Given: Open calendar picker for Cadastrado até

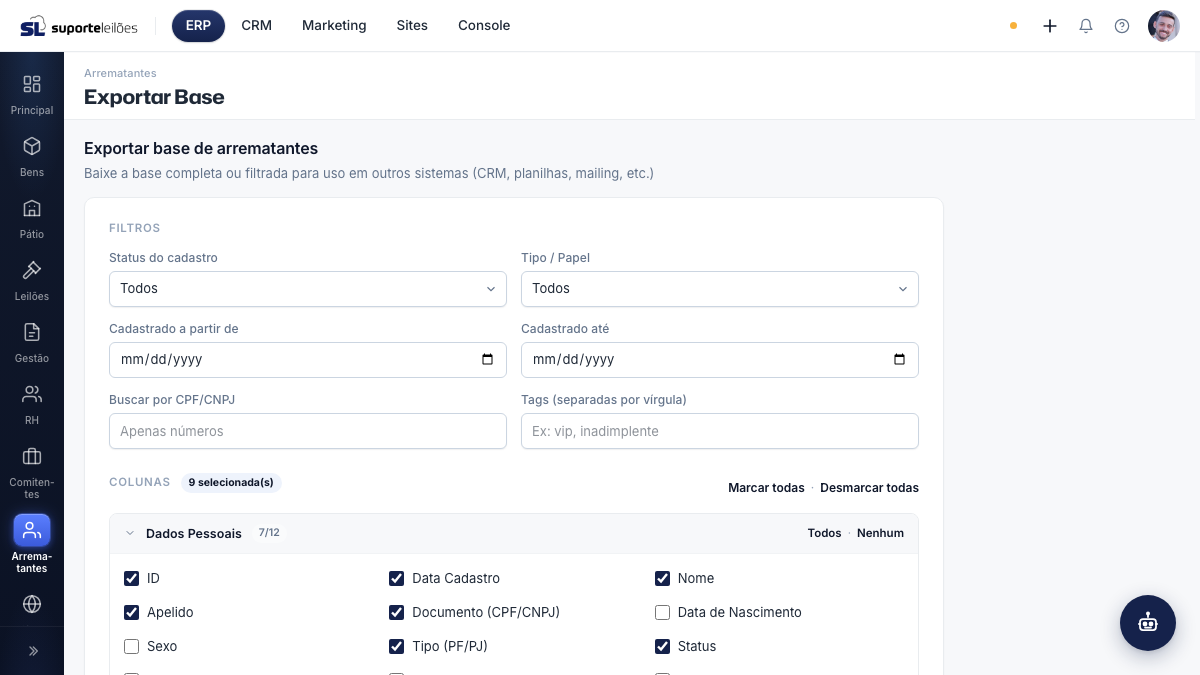Looking at the screenshot, I should coord(899,360).
